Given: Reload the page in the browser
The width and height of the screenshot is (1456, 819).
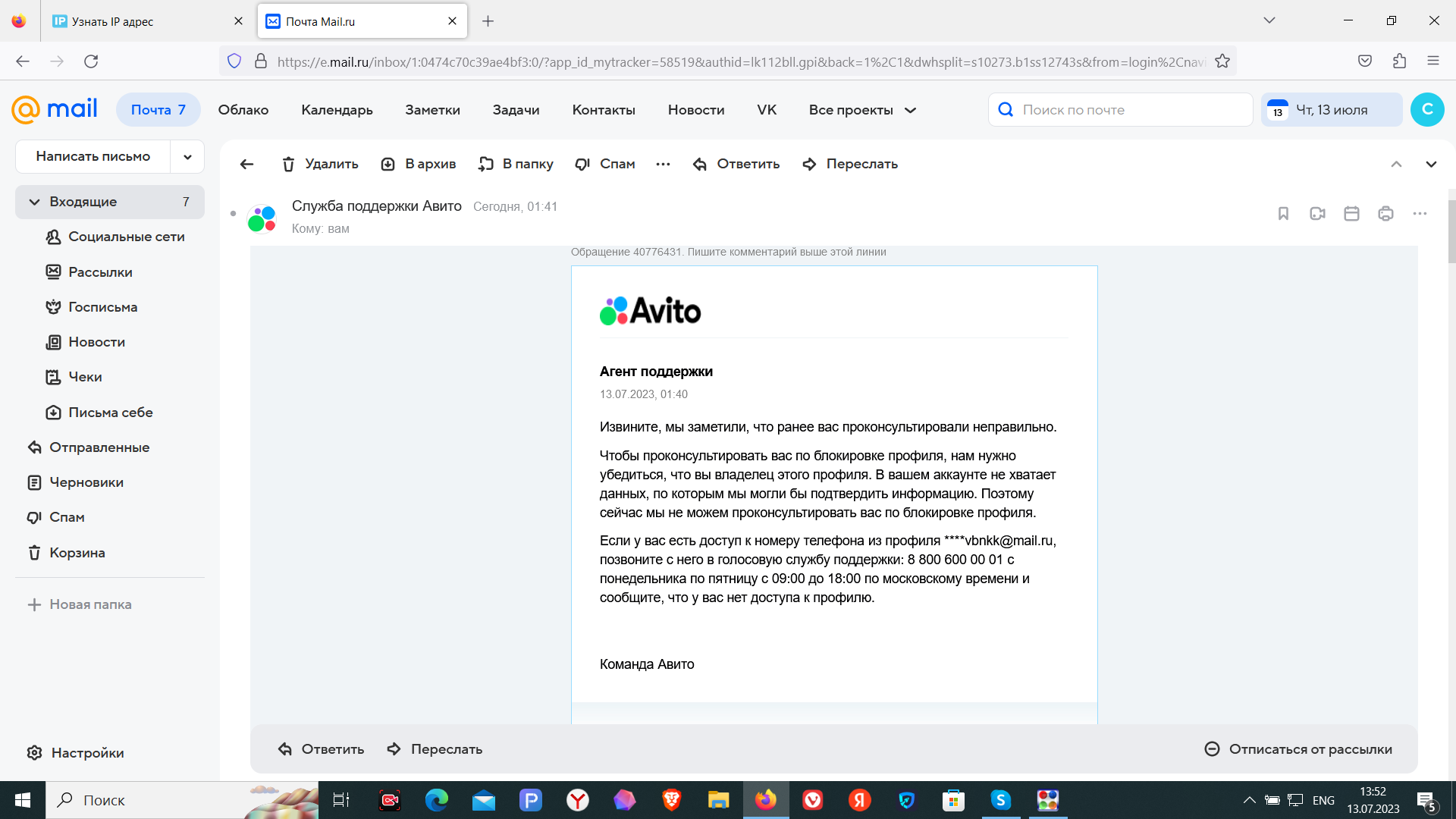Looking at the screenshot, I should [91, 61].
